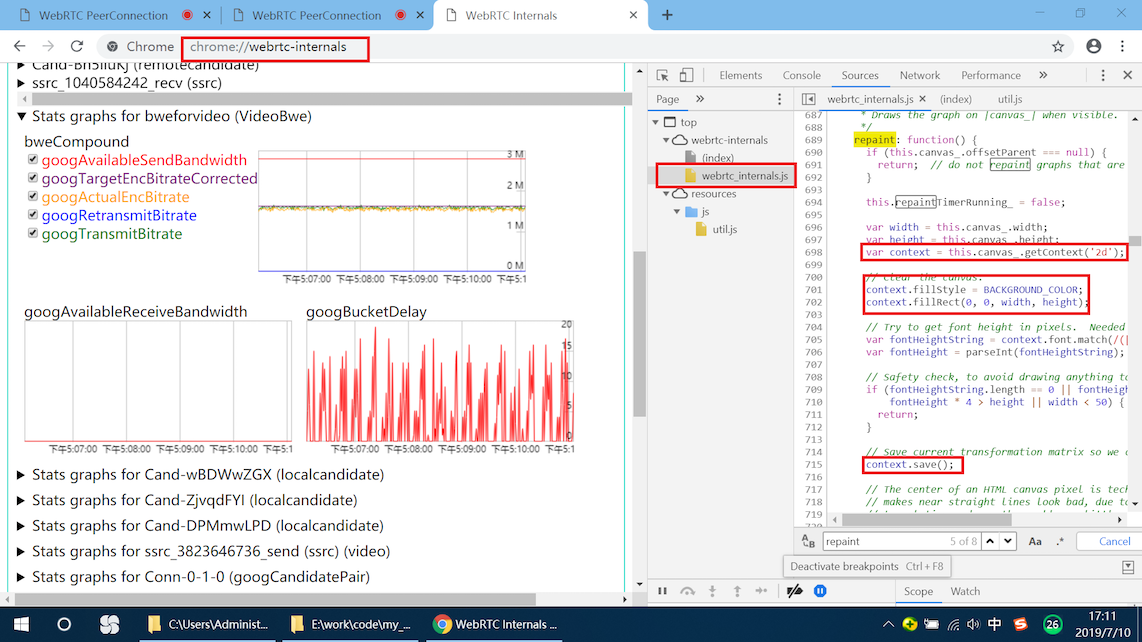Image resolution: width=1142 pixels, height=642 pixels.
Task: Enable the match case Aa option
Action: click(1035, 541)
